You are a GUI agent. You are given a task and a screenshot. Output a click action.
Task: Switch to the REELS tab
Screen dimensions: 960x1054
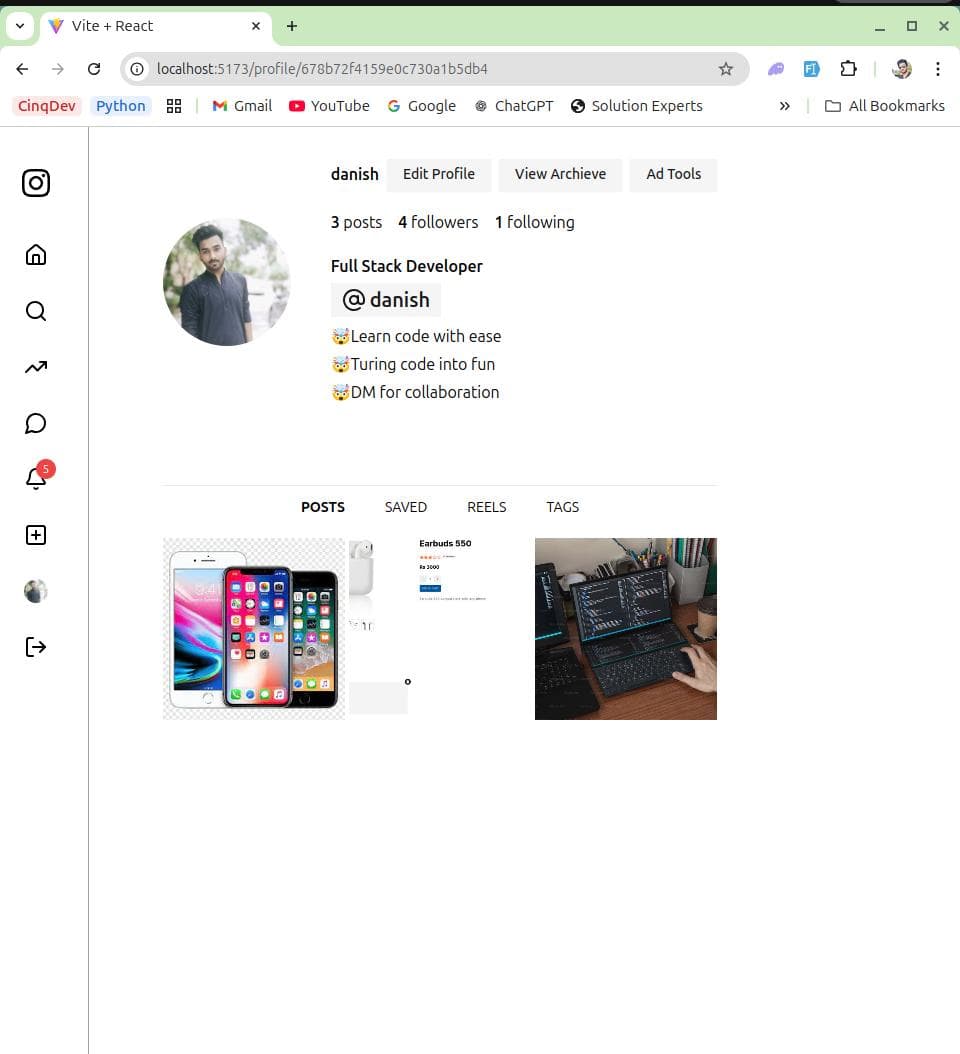487,507
